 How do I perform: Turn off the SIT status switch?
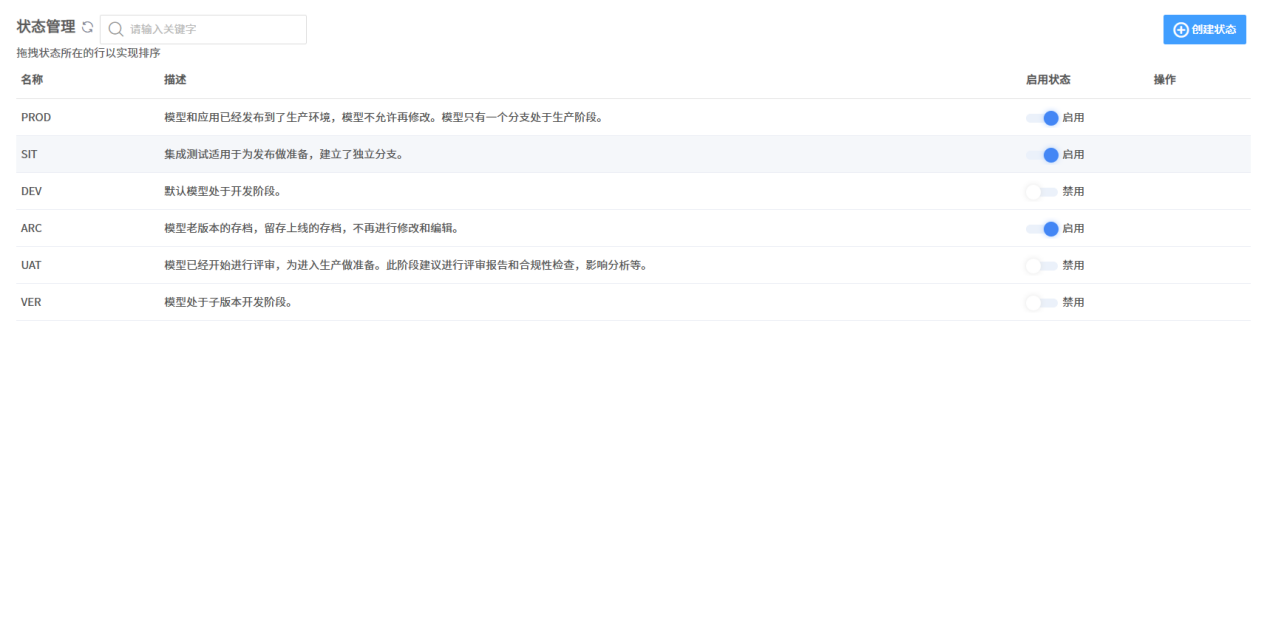tap(1042, 155)
